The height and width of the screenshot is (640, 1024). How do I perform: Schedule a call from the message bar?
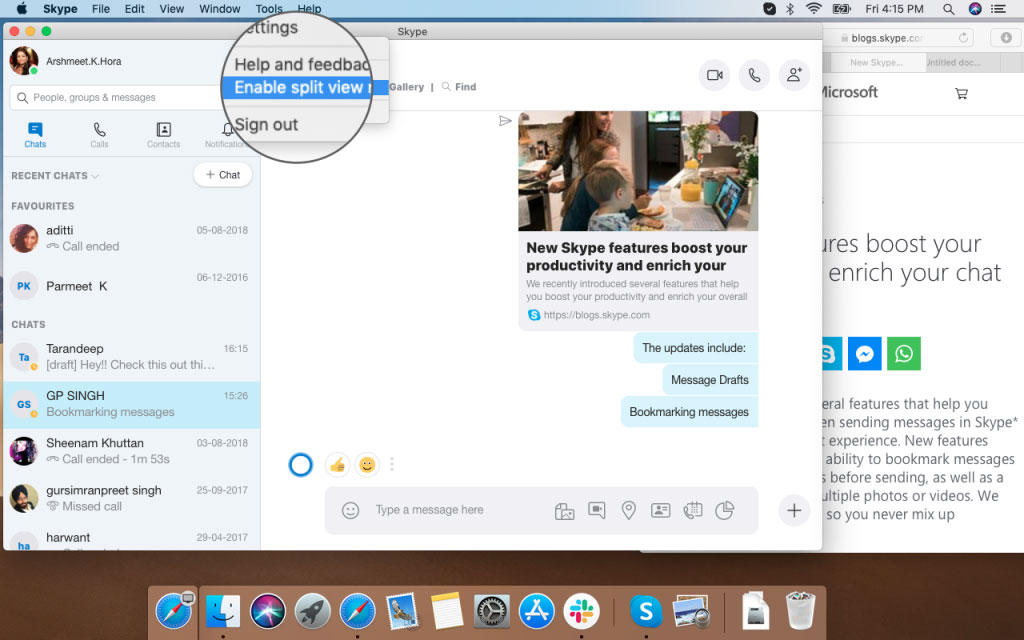[692, 510]
